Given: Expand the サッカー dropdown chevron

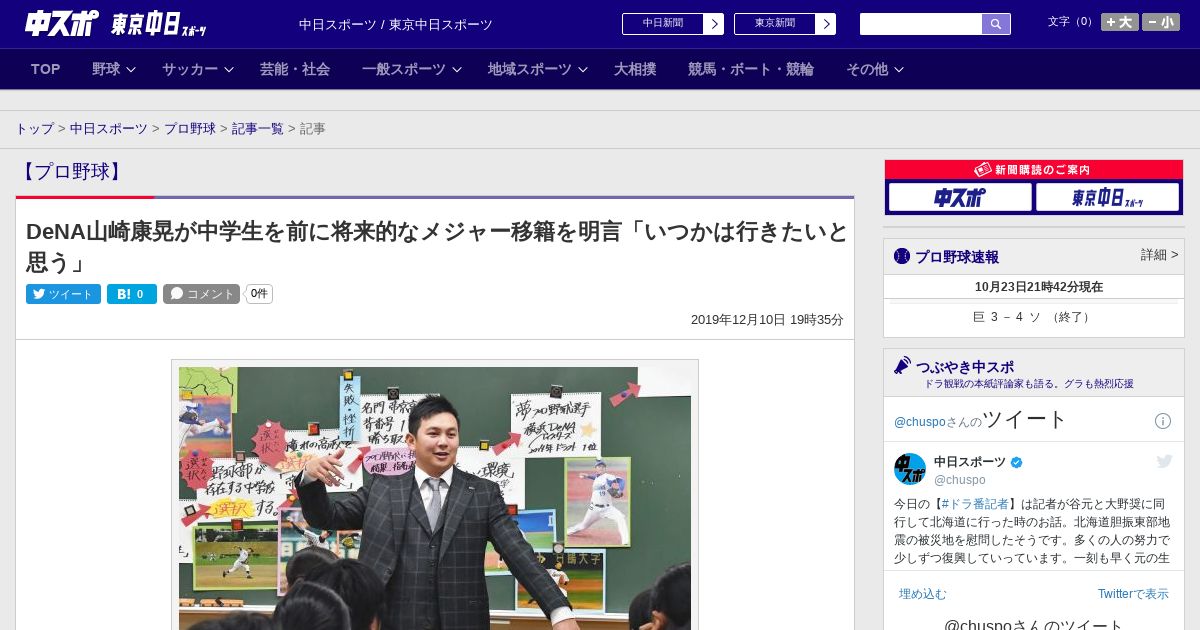Looking at the screenshot, I should tap(229, 69).
